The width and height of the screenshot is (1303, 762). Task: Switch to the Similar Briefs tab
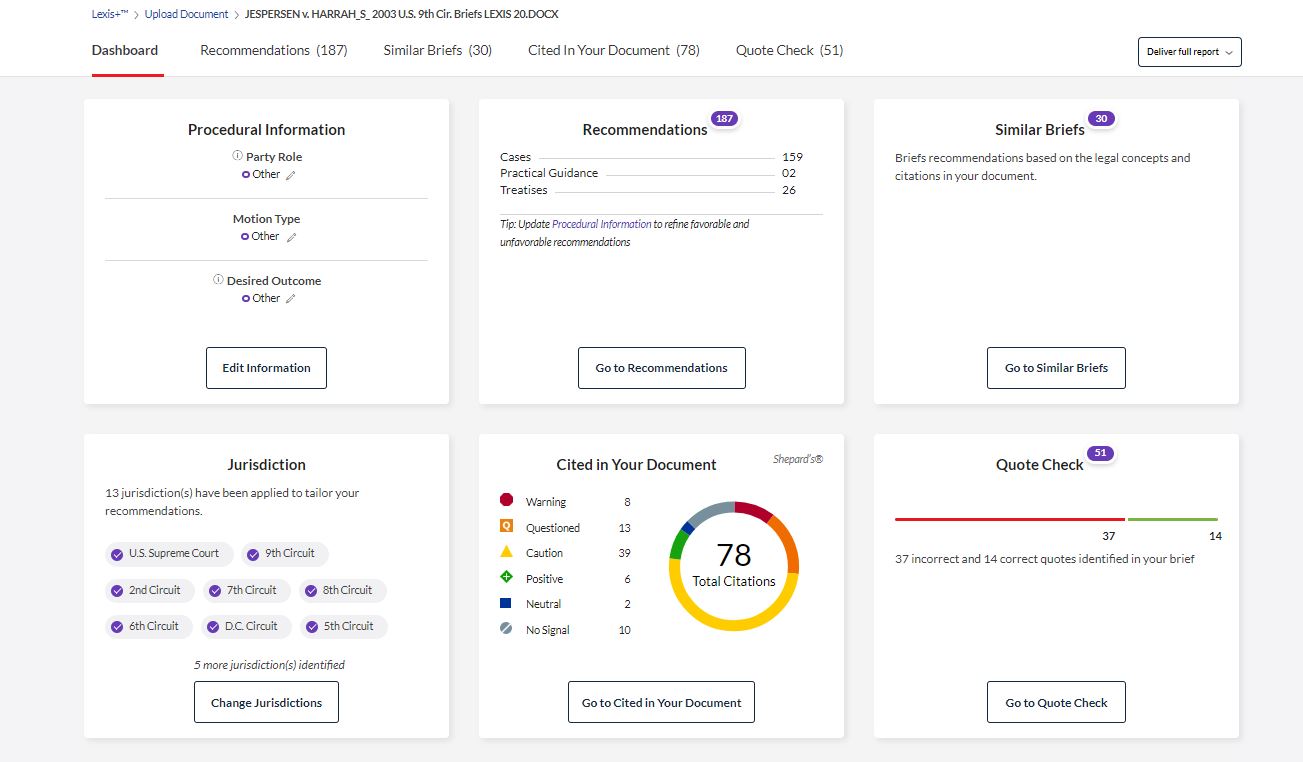[437, 50]
